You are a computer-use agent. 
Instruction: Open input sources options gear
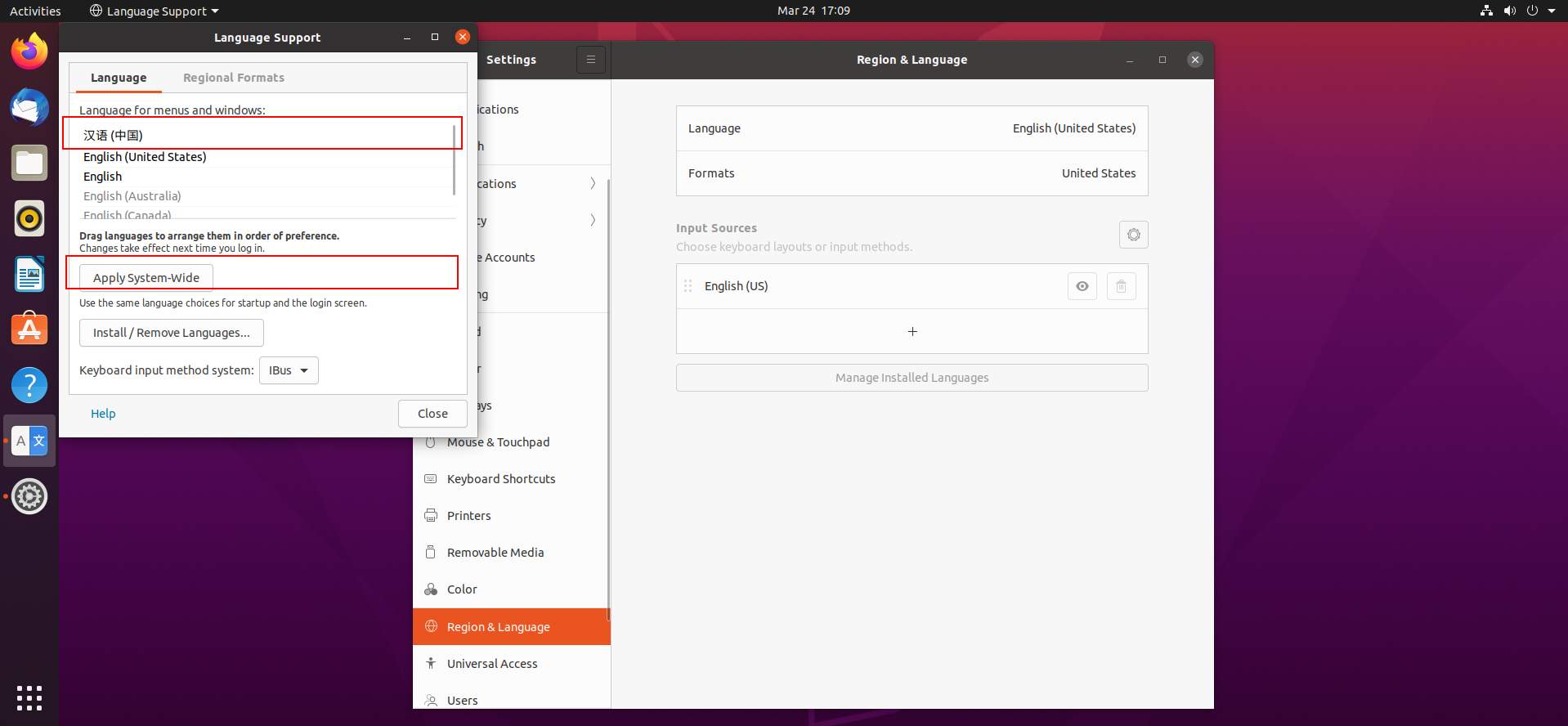[x=1133, y=235]
